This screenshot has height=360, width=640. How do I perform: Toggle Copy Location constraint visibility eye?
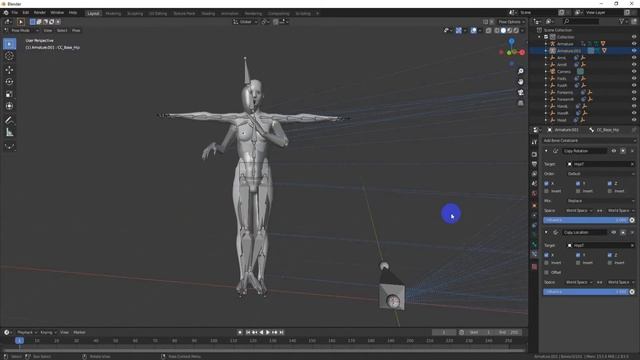(x=613, y=232)
